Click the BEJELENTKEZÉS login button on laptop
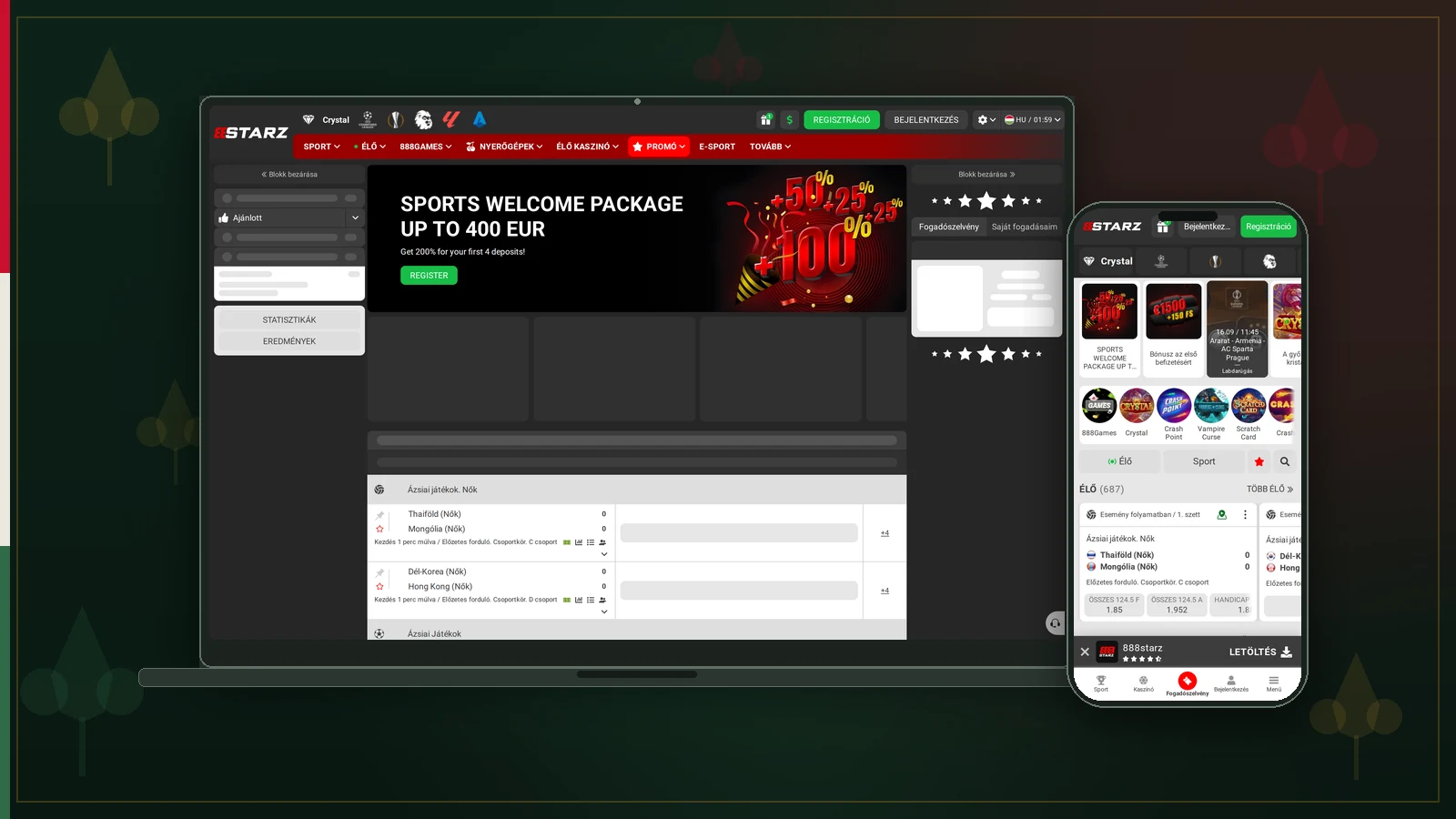 pyautogui.click(x=926, y=119)
